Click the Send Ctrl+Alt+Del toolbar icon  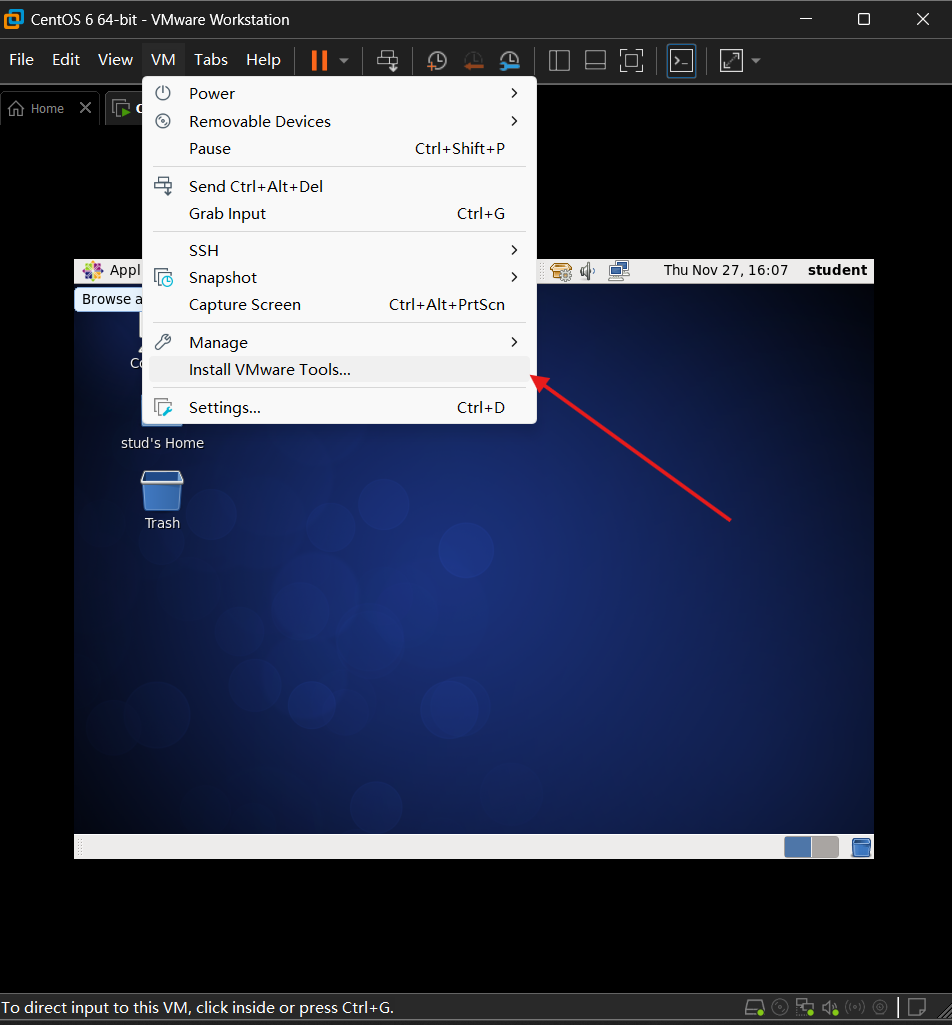(x=388, y=60)
